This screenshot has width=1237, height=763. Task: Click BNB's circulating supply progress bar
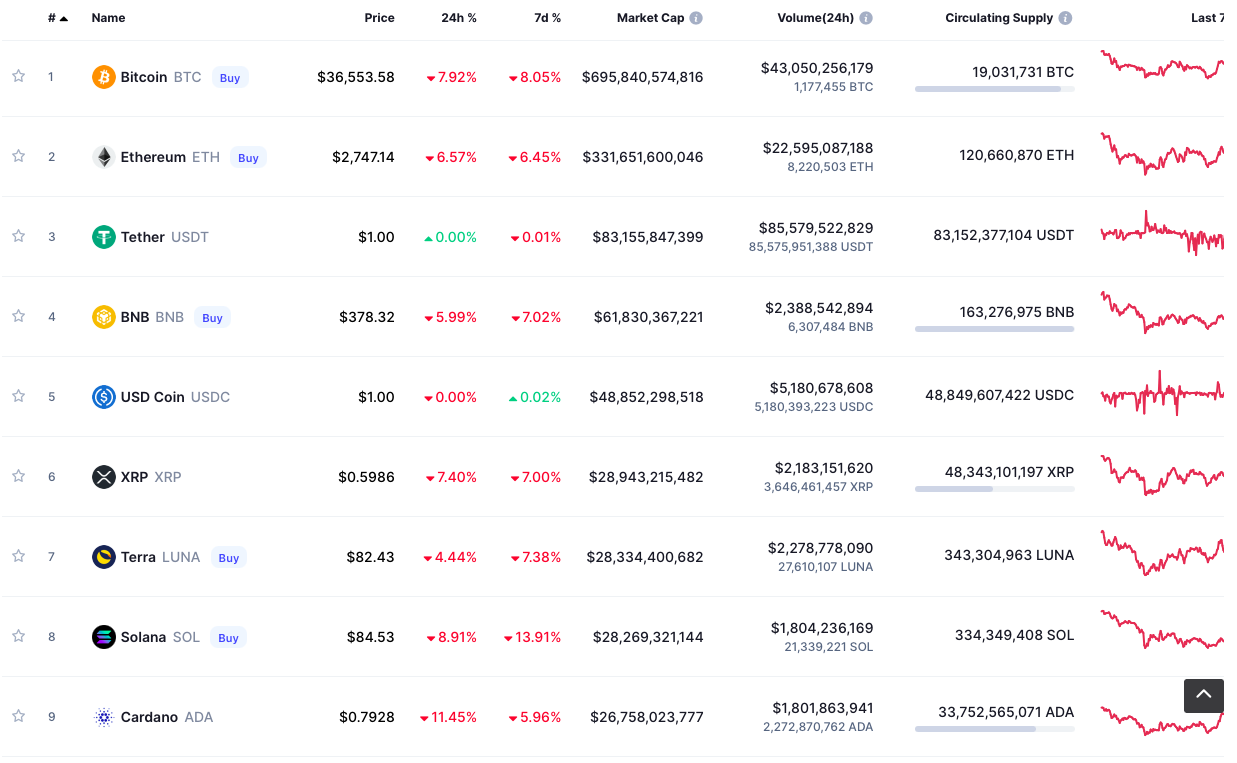[994, 329]
